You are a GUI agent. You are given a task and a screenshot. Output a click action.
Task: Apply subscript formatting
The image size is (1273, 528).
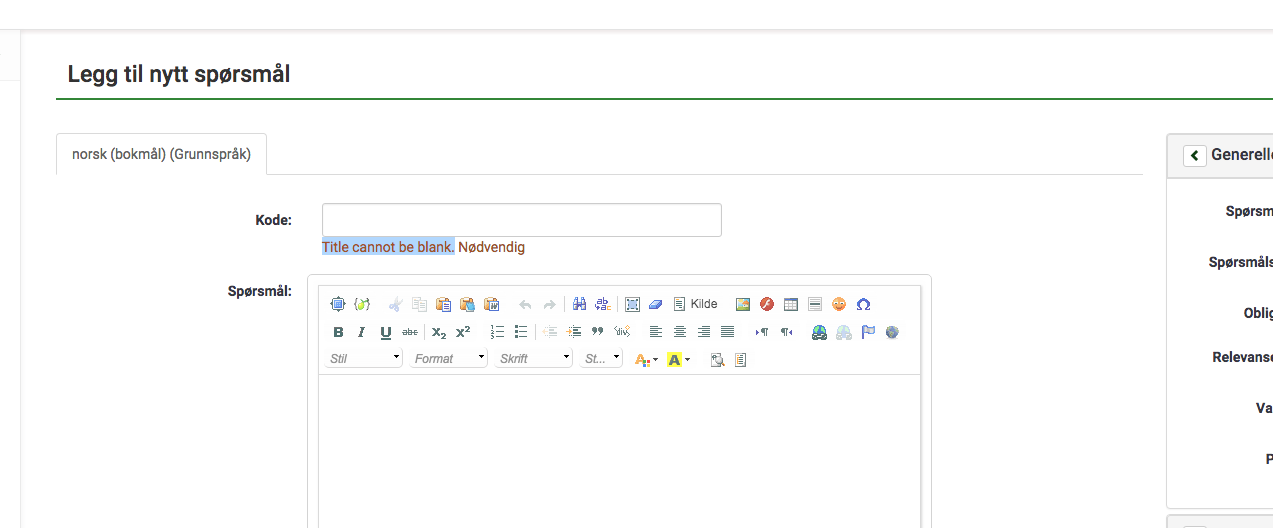[439, 332]
